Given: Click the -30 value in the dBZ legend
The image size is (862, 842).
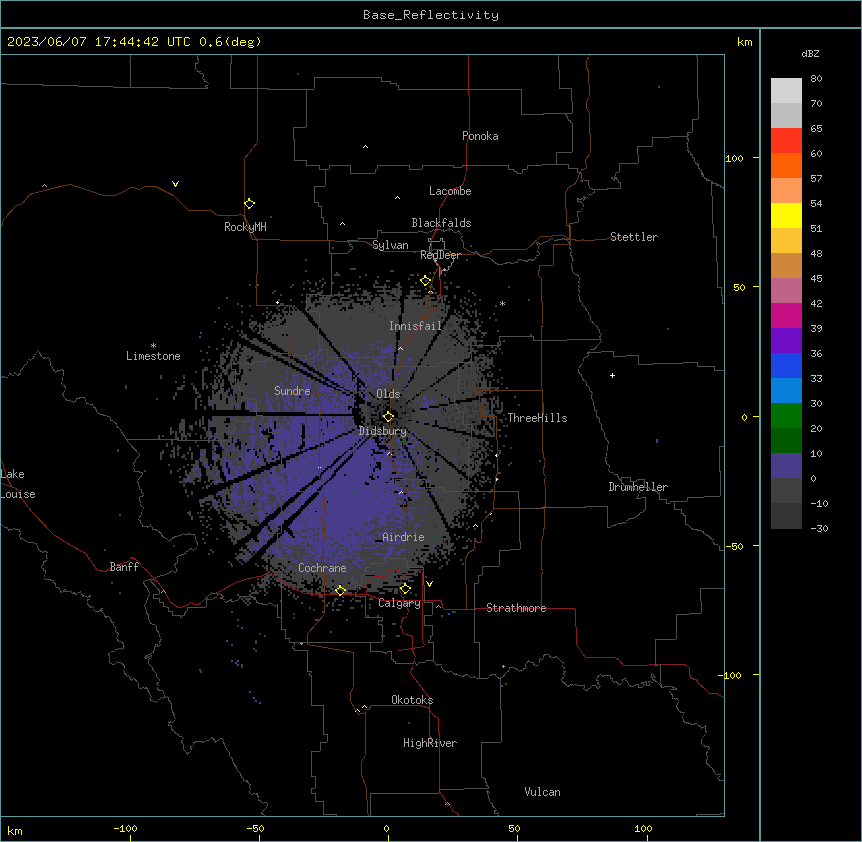Looking at the screenshot, I should point(819,529).
